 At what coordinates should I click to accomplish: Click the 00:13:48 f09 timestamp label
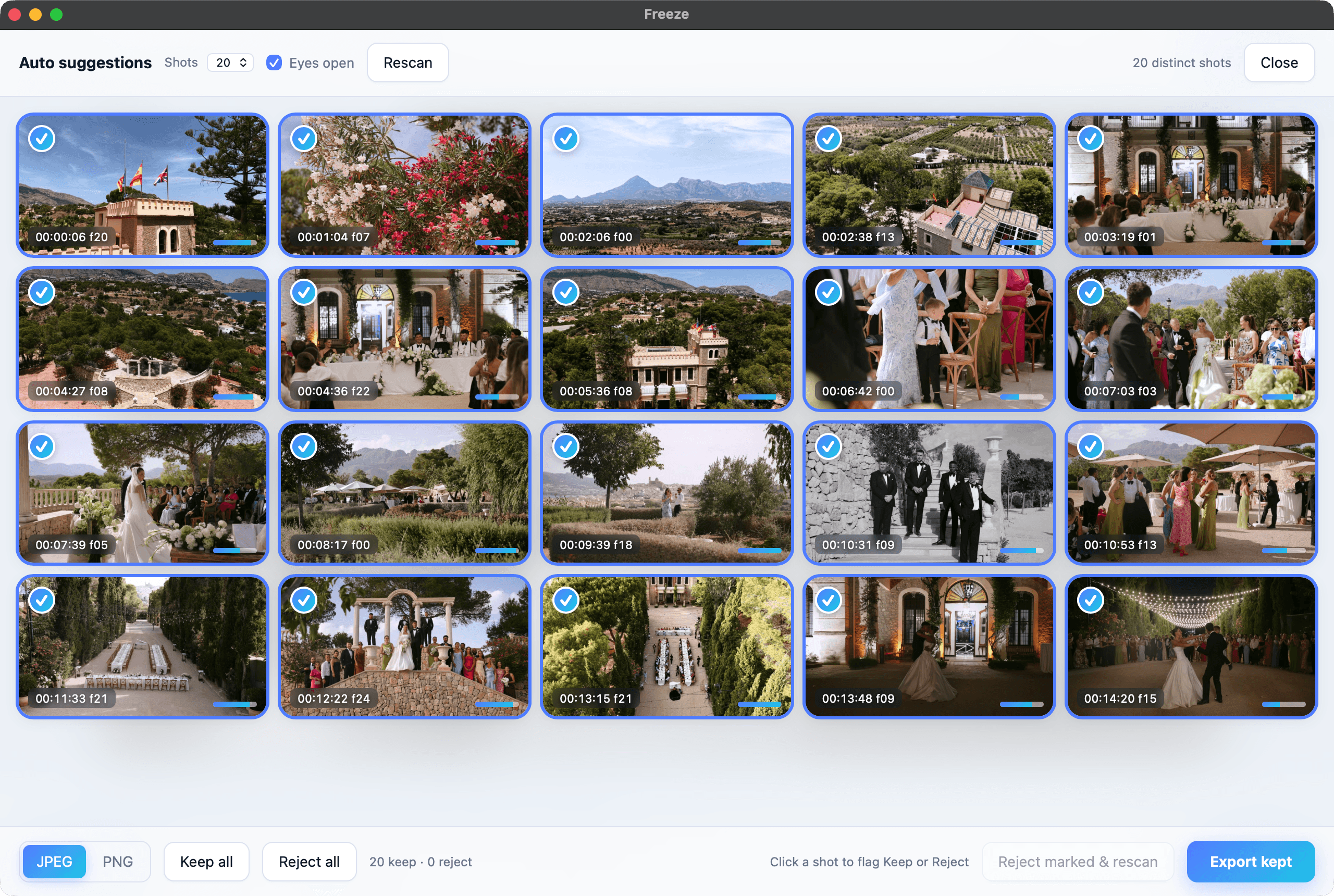[x=858, y=698]
